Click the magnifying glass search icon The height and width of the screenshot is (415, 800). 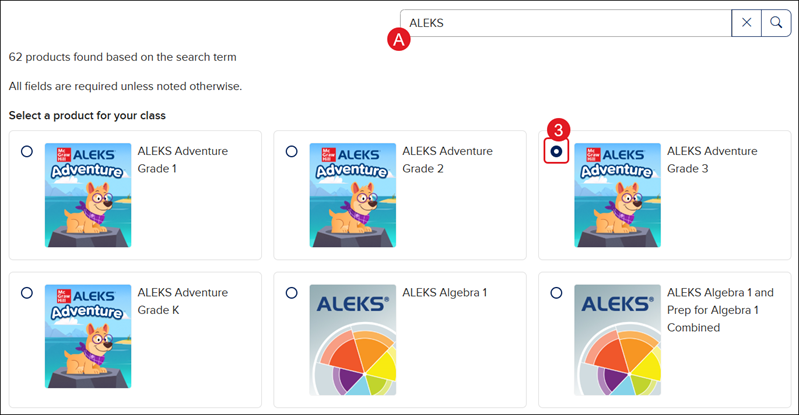(x=776, y=23)
